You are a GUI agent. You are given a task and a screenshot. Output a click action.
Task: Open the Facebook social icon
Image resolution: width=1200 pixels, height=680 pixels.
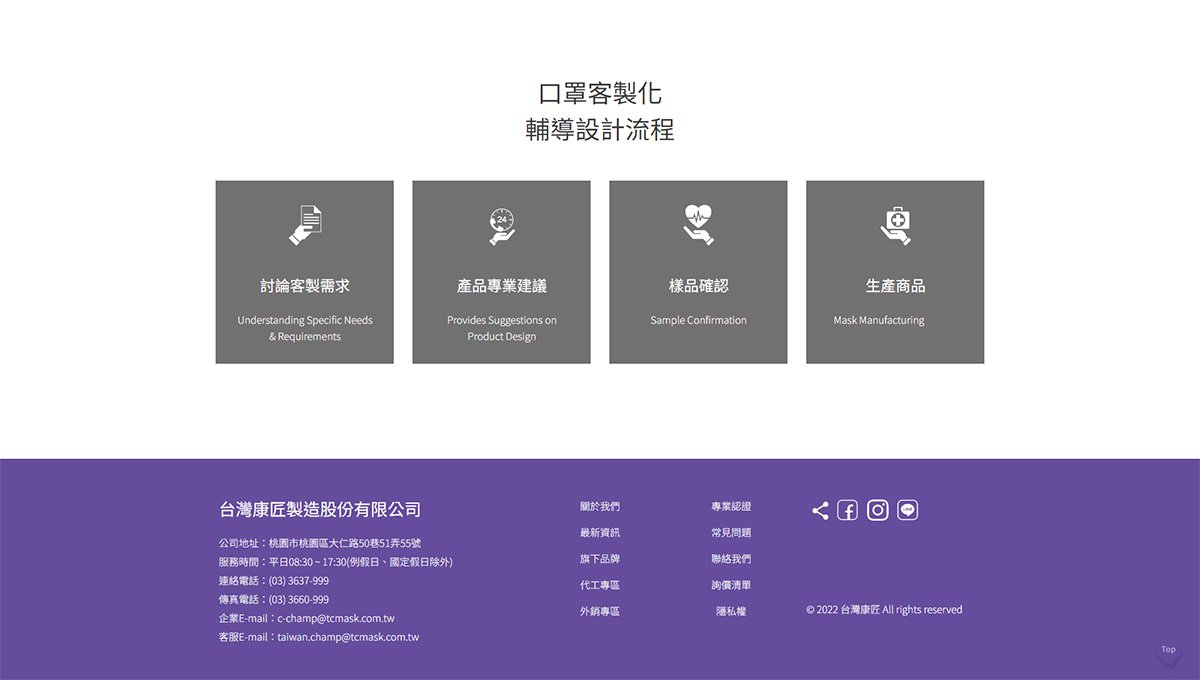point(848,510)
